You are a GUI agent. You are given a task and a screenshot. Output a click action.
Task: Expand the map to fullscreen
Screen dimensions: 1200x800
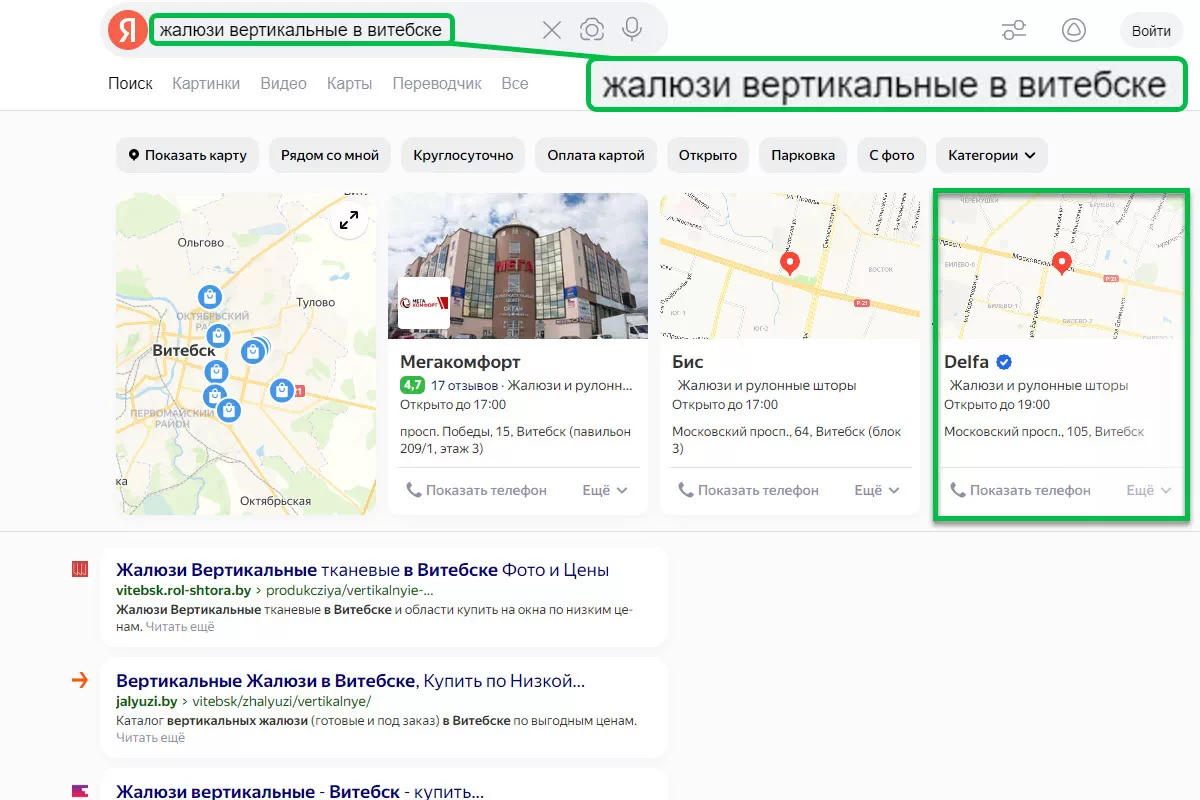point(349,221)
